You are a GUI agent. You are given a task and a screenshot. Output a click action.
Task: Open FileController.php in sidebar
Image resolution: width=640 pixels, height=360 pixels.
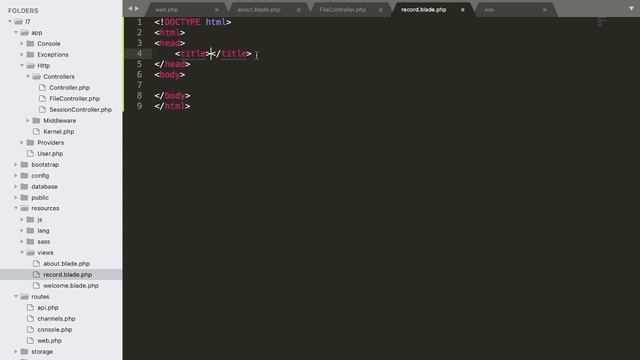tap(74, 98)
